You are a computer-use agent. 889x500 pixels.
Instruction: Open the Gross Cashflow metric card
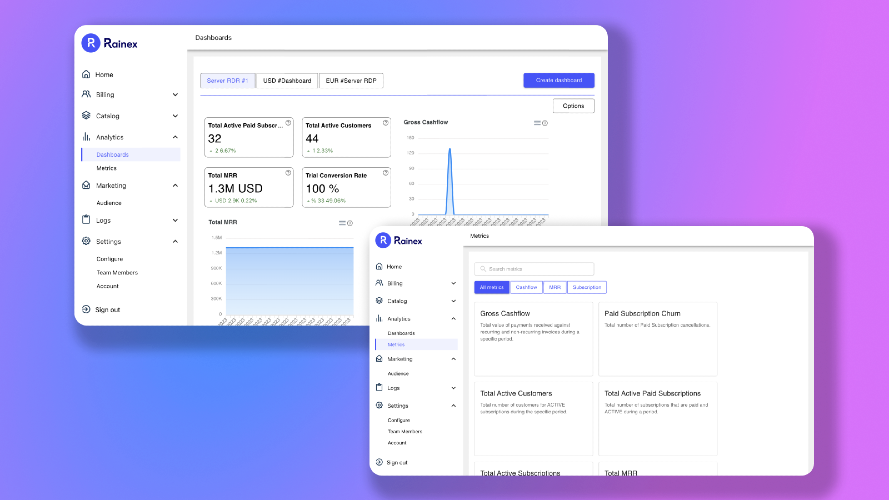[x=534, y=339]
